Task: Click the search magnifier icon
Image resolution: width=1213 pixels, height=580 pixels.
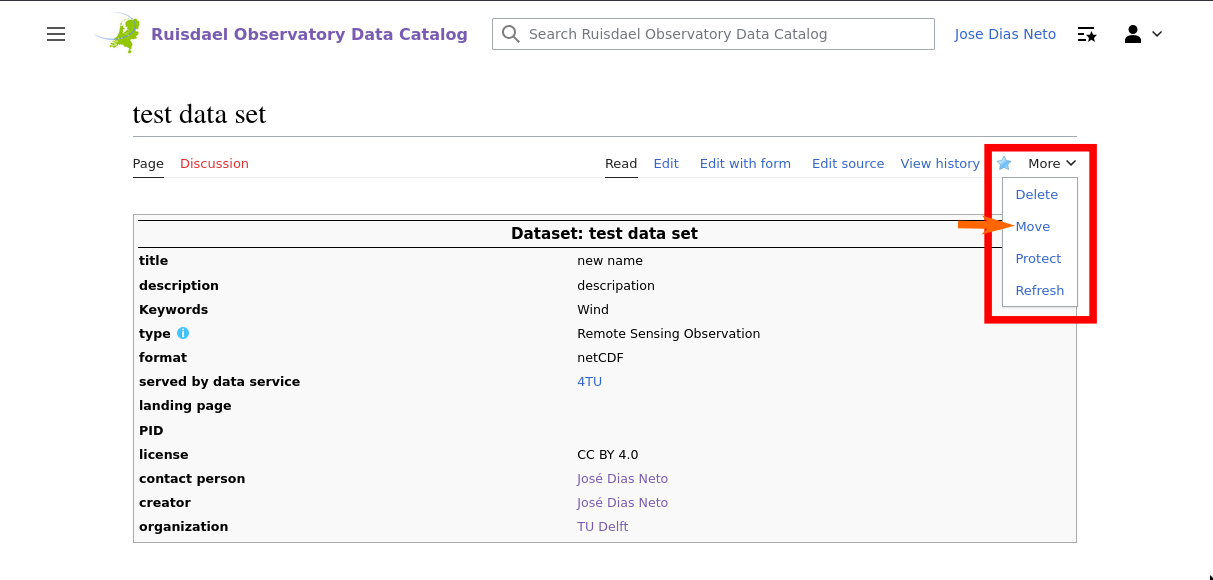Action: coord(511,34)
